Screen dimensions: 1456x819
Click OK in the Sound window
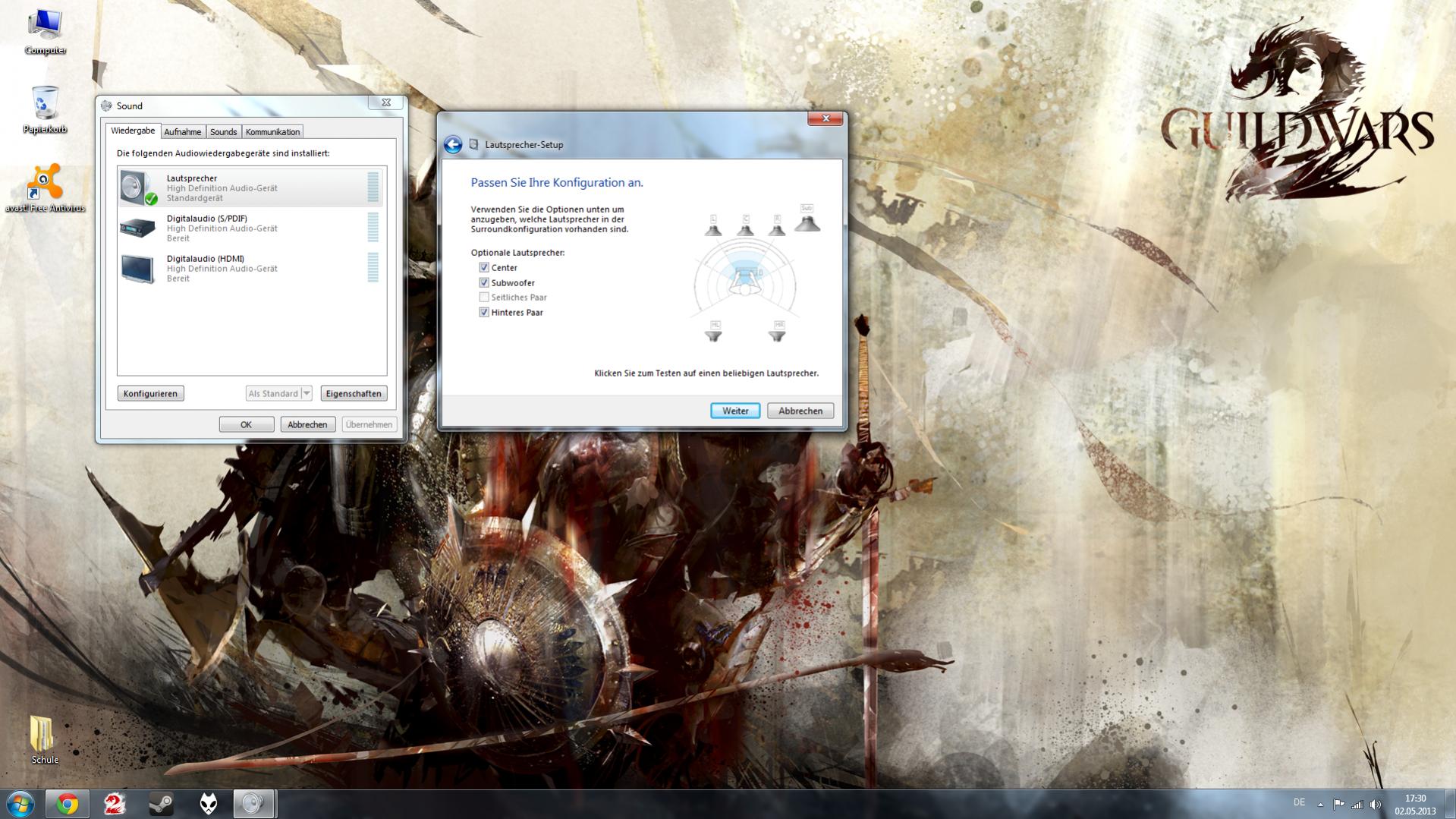click(x=246, y=424)
